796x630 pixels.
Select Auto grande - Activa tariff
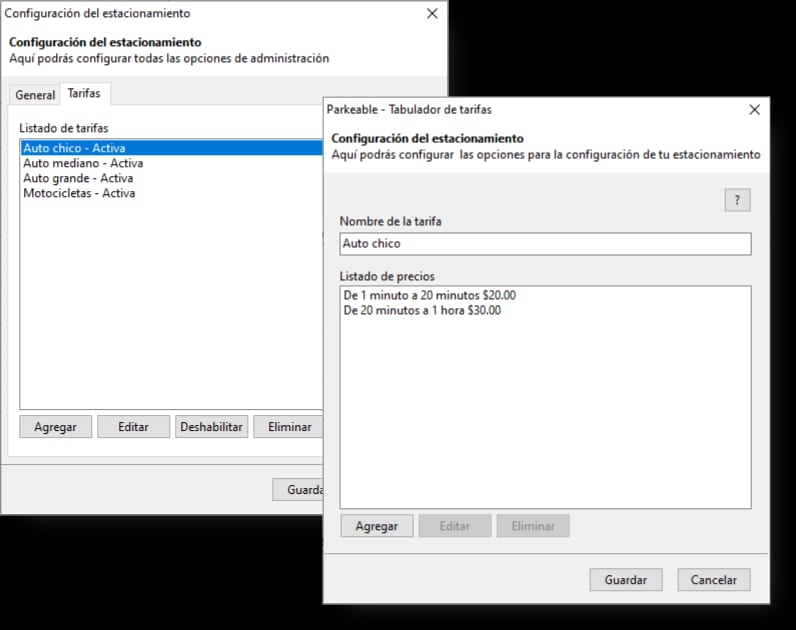coord(172,178)
